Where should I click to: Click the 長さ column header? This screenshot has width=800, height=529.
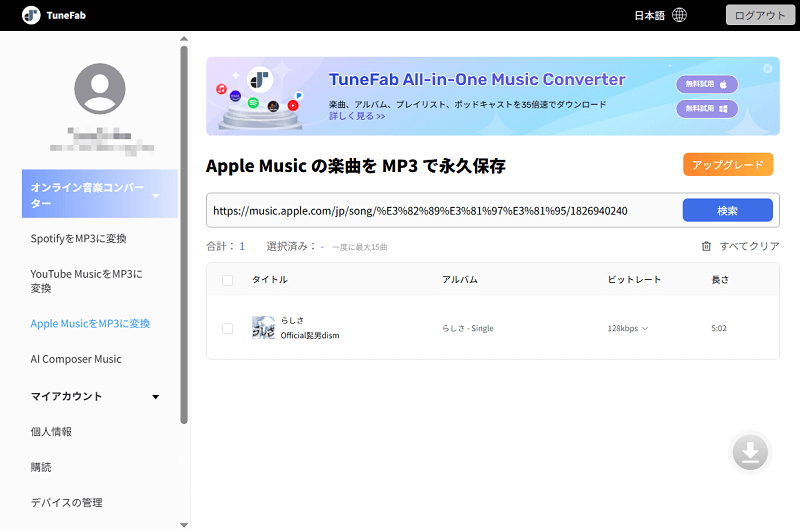720,280
